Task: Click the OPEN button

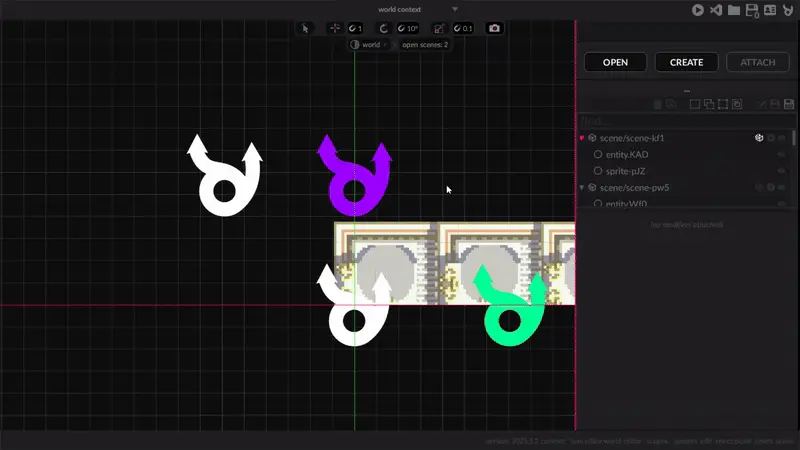Action: pos(615,62)
